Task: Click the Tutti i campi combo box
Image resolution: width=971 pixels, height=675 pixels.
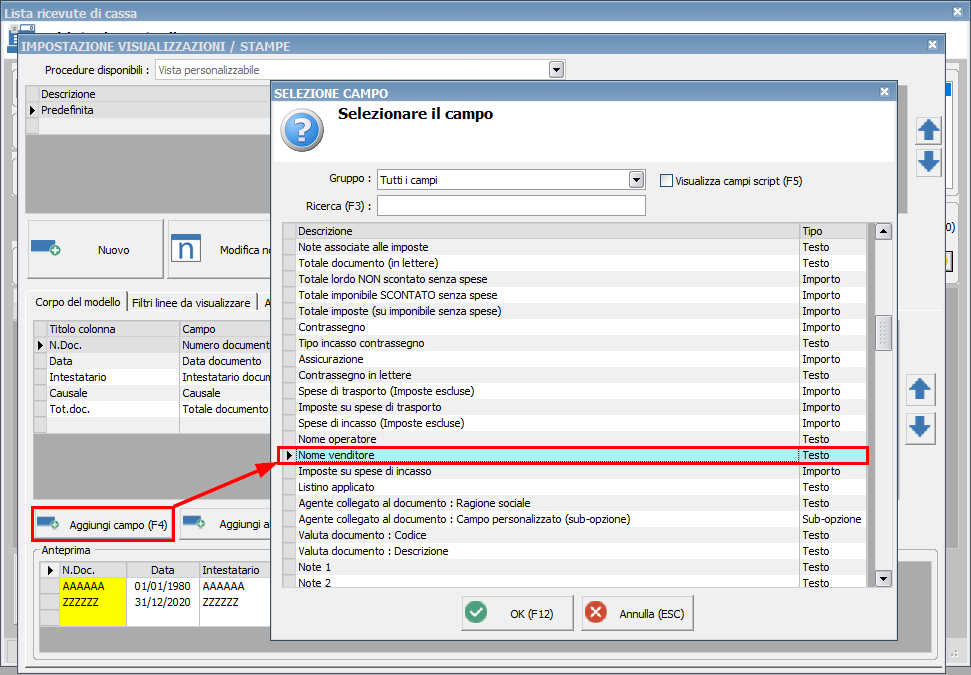Action: pyautogui.click(x=511, y=180)
